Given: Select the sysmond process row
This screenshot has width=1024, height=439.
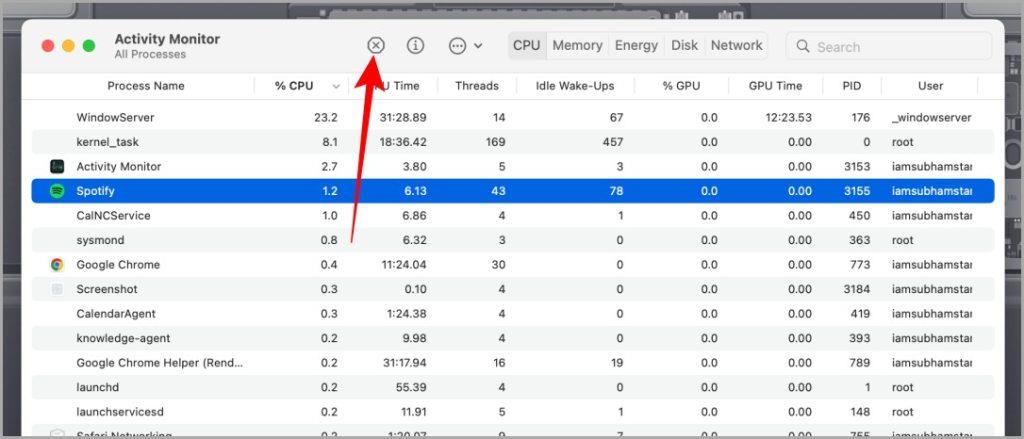Looking at the screenshot, I should click(x=513, y=240).
